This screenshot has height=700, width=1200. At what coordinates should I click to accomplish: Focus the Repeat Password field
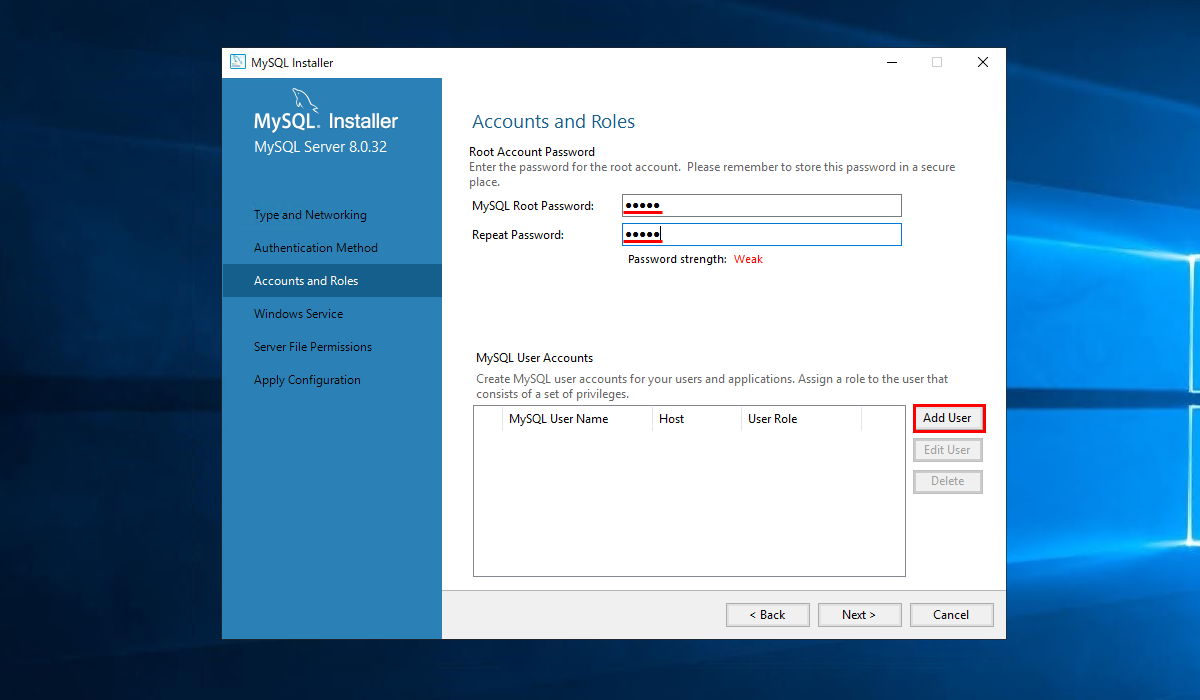(761, 235)
